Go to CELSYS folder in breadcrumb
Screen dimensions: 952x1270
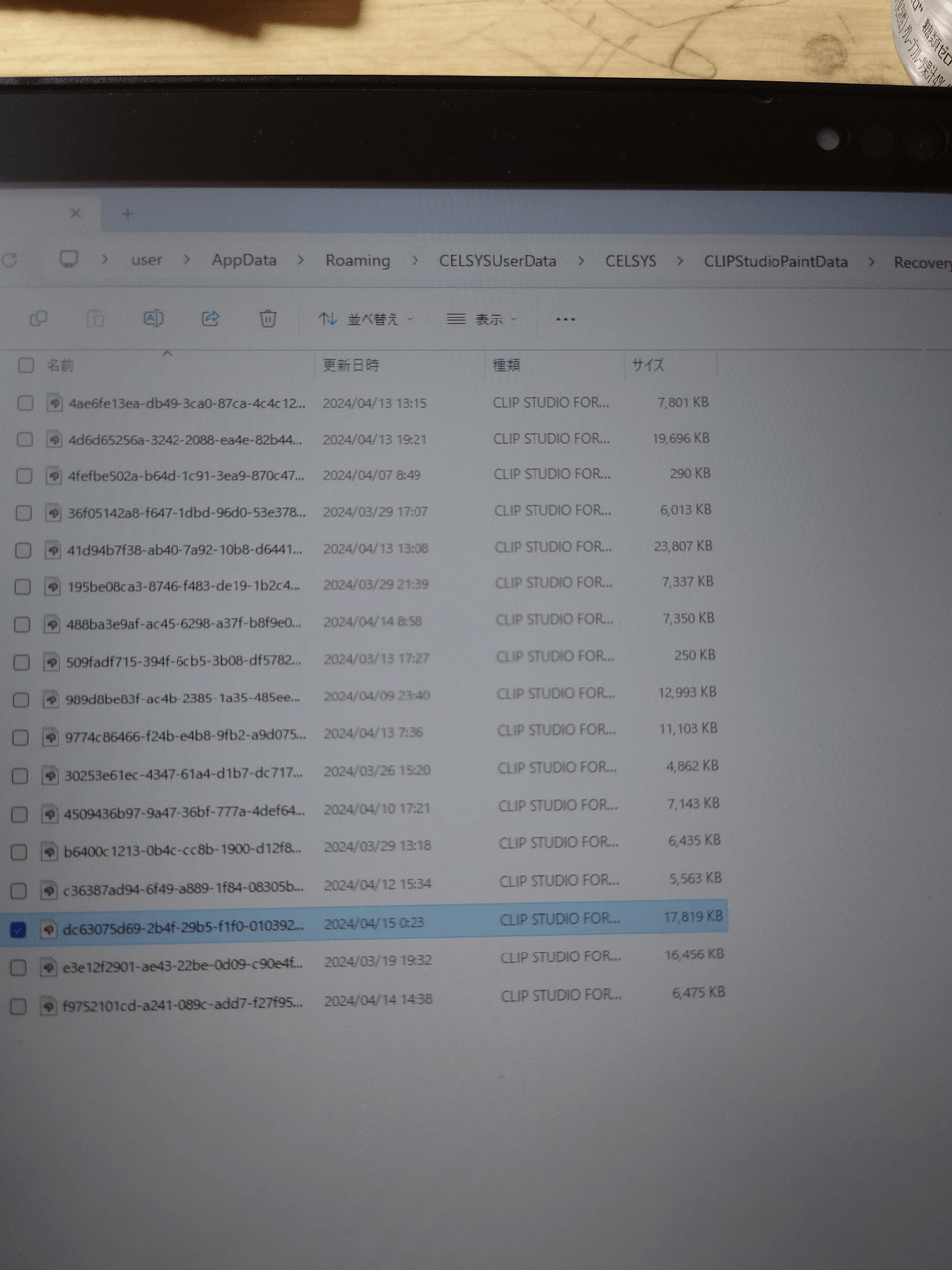click(631, 261)
